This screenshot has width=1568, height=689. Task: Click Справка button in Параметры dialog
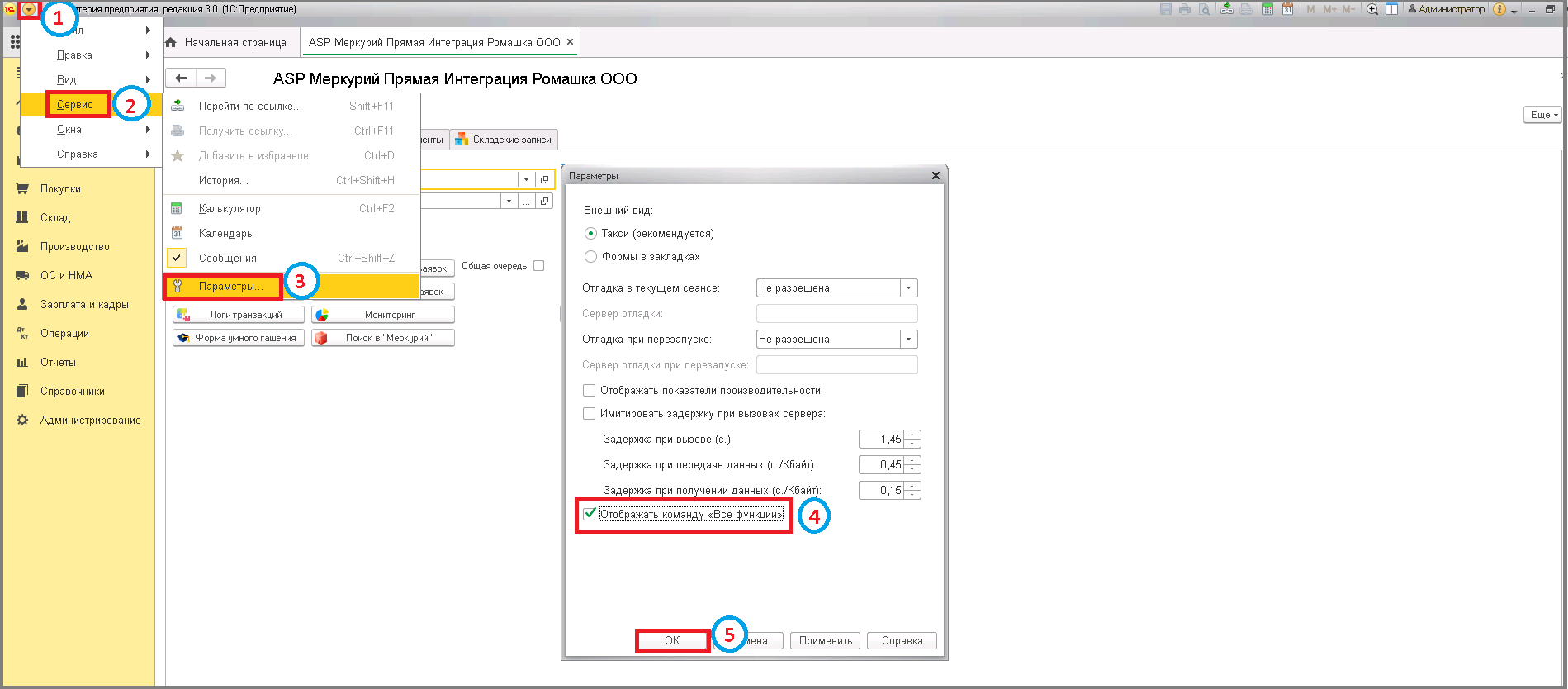point(902,640)
